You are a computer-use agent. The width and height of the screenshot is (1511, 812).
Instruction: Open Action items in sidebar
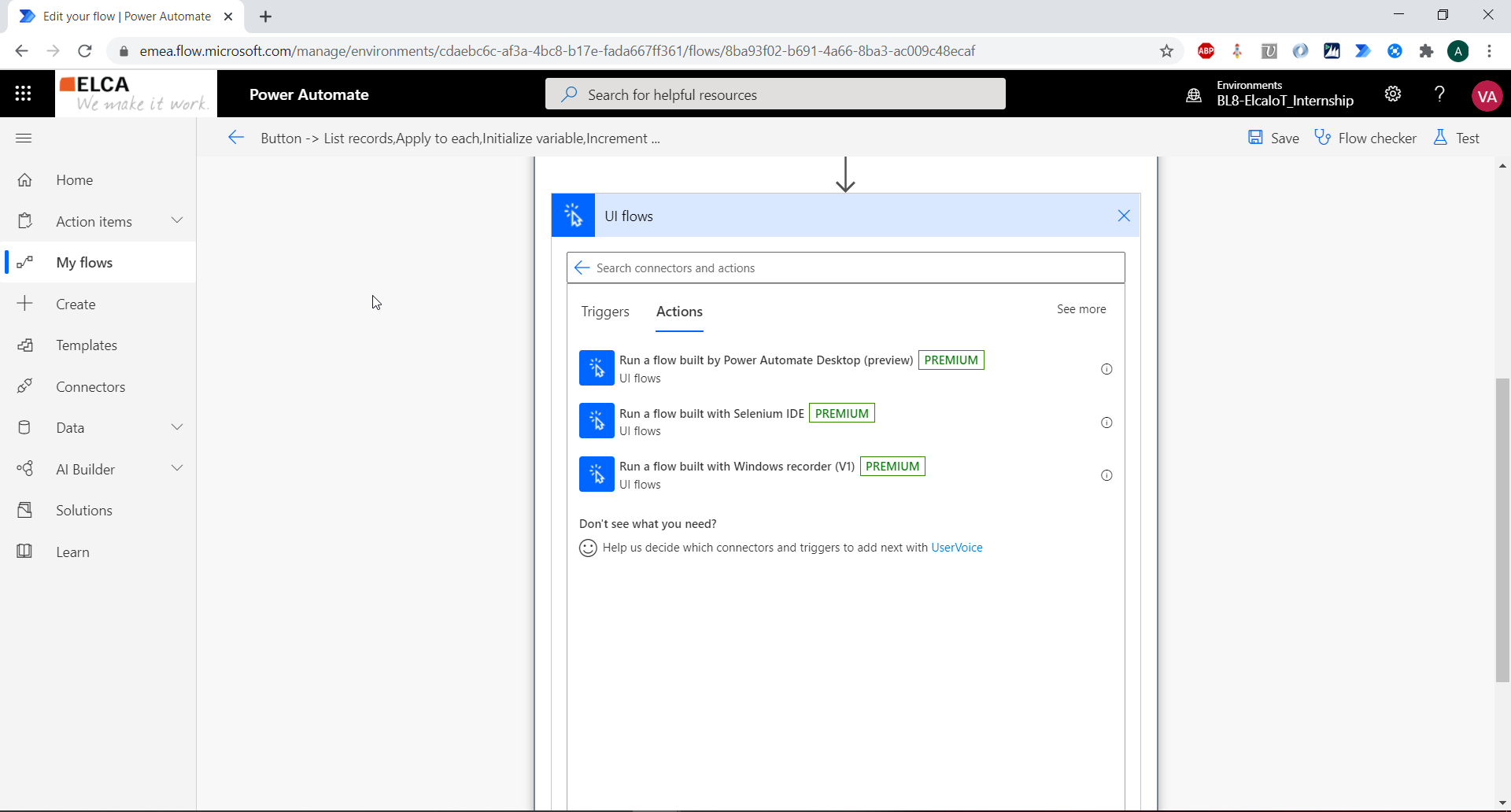pyautogui.click(x=94, y=222)
